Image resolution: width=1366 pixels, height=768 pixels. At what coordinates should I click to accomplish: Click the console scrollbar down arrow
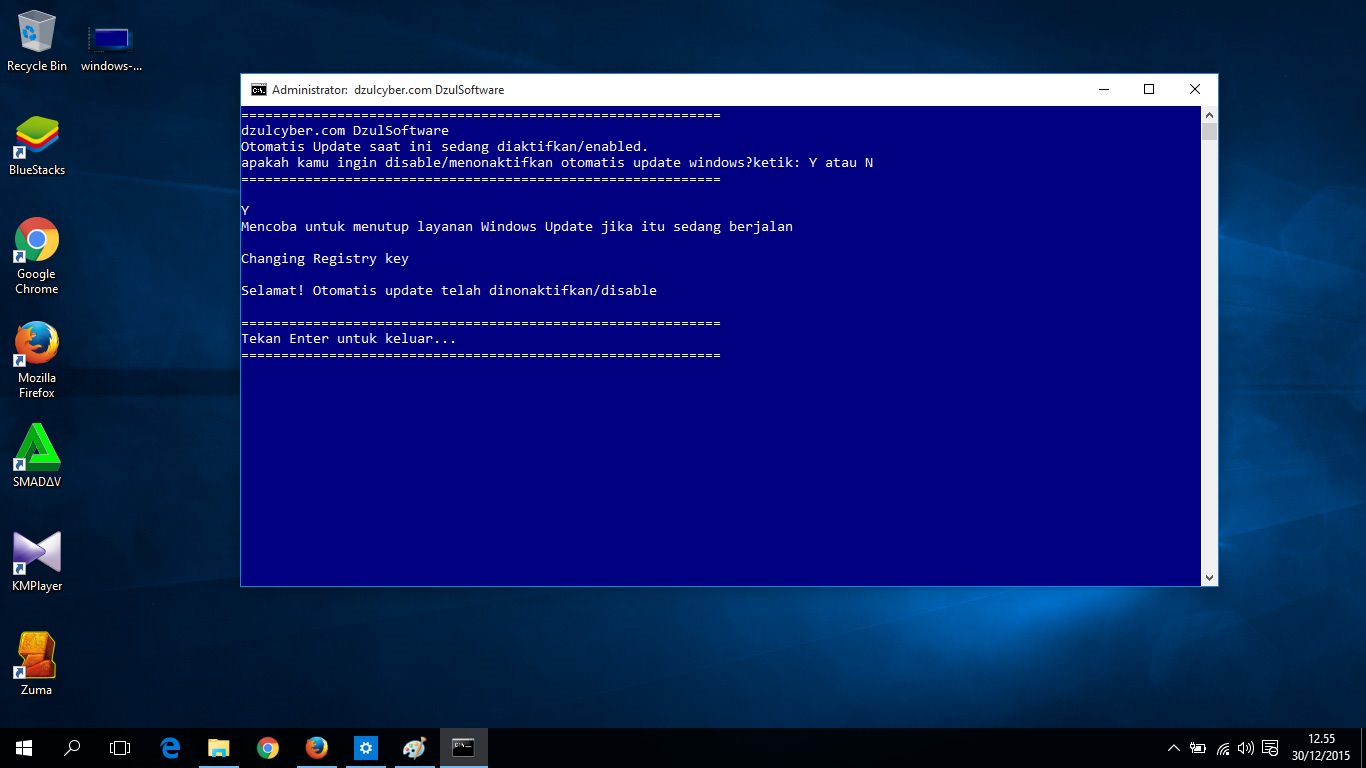(x=1209, y=577)
